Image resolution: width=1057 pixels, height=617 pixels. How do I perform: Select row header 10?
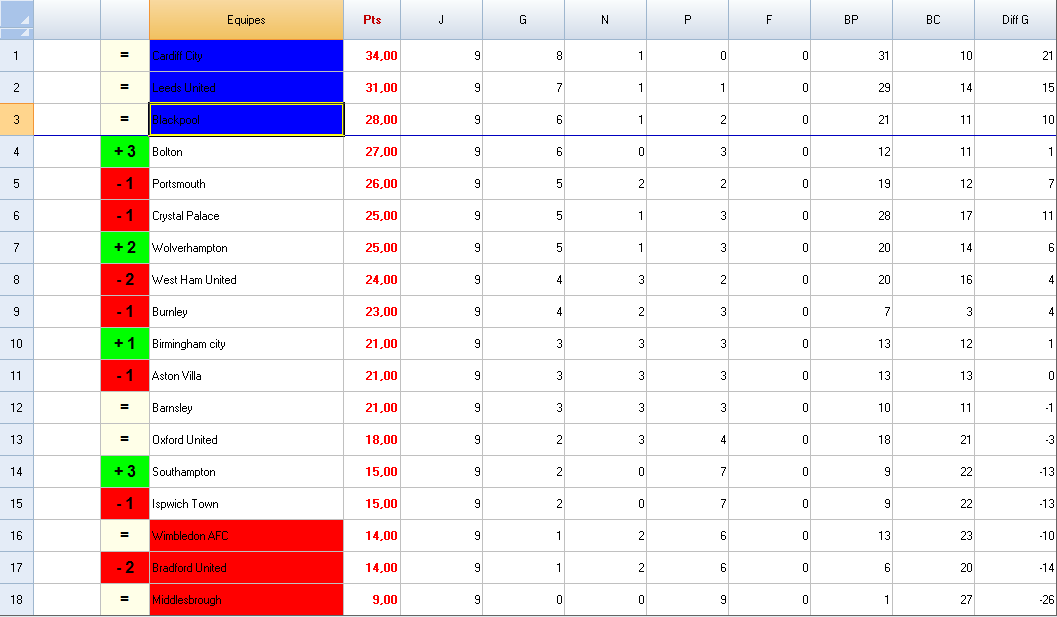17,343
